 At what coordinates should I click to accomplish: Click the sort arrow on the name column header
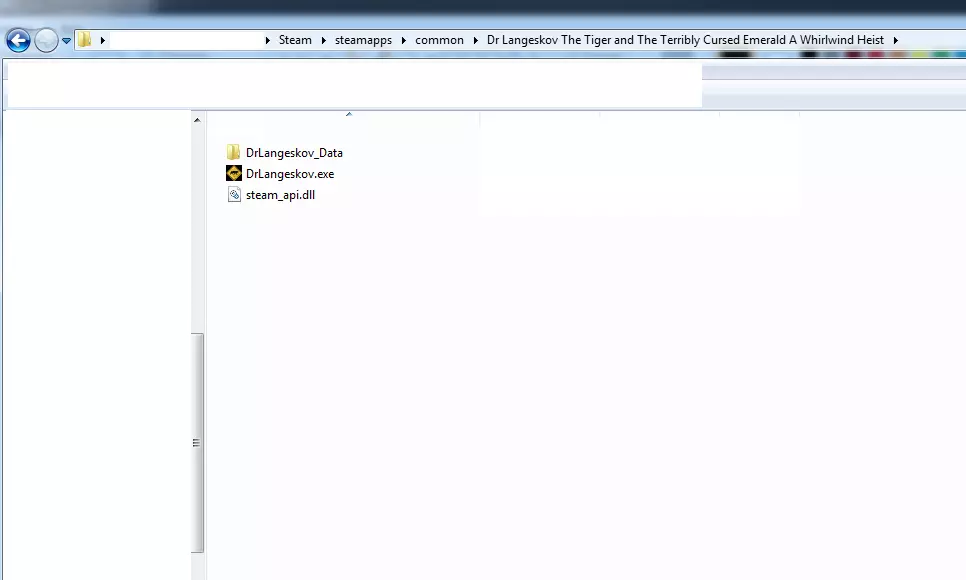click(349, 114)
